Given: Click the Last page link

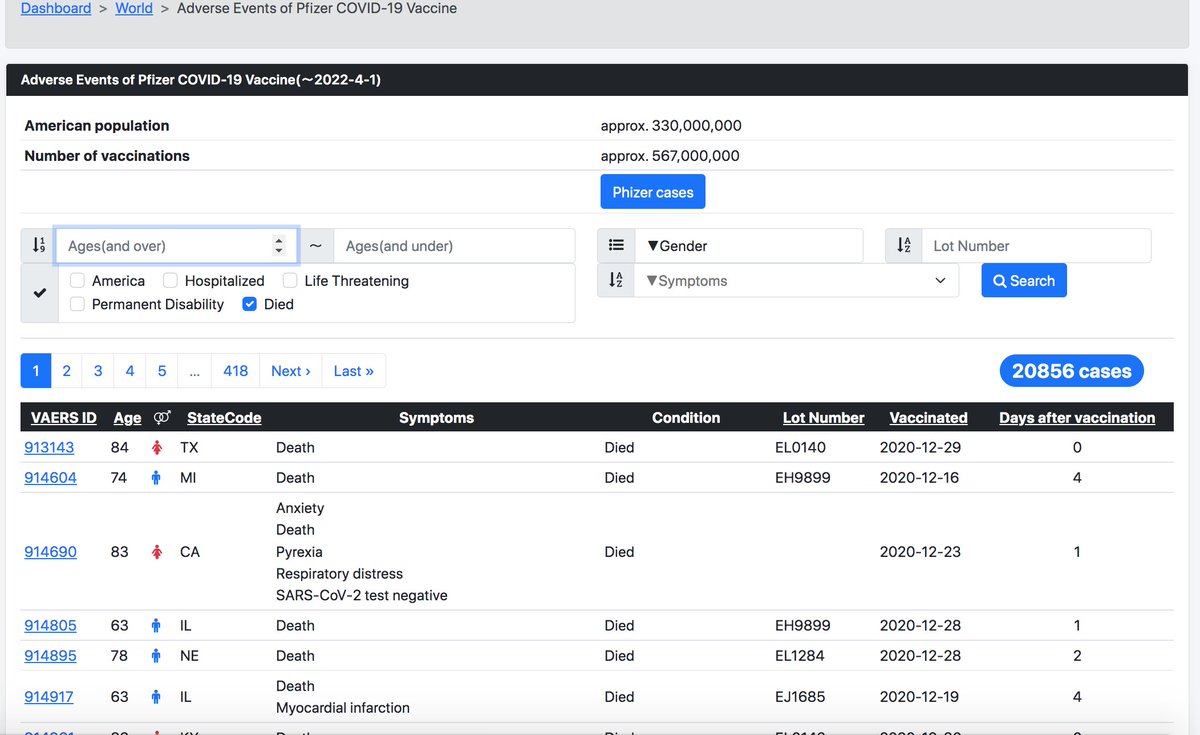Looking at the screenshot, I should (x=354, y=371).
